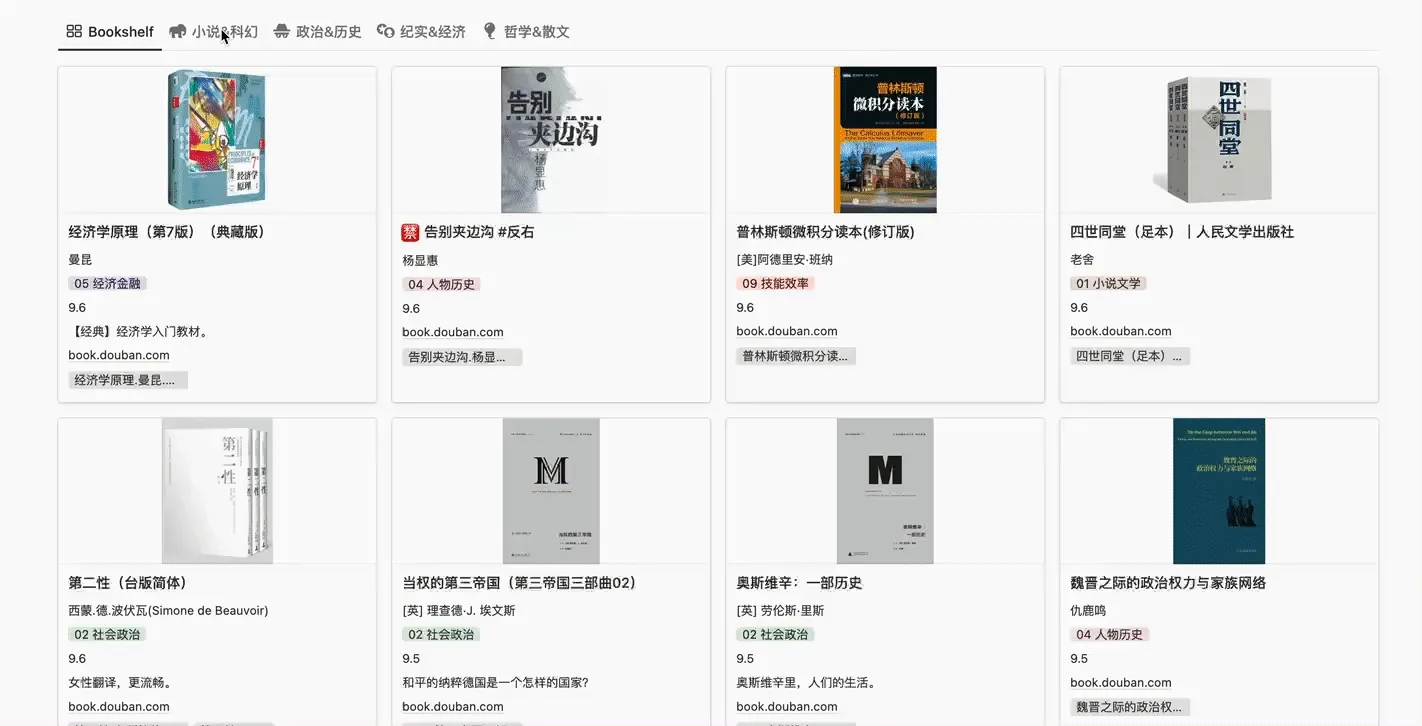Screen dimensions: 1422x726
Task: Open the 哲学&散文 tab
Action: click(x=536, y=32)
